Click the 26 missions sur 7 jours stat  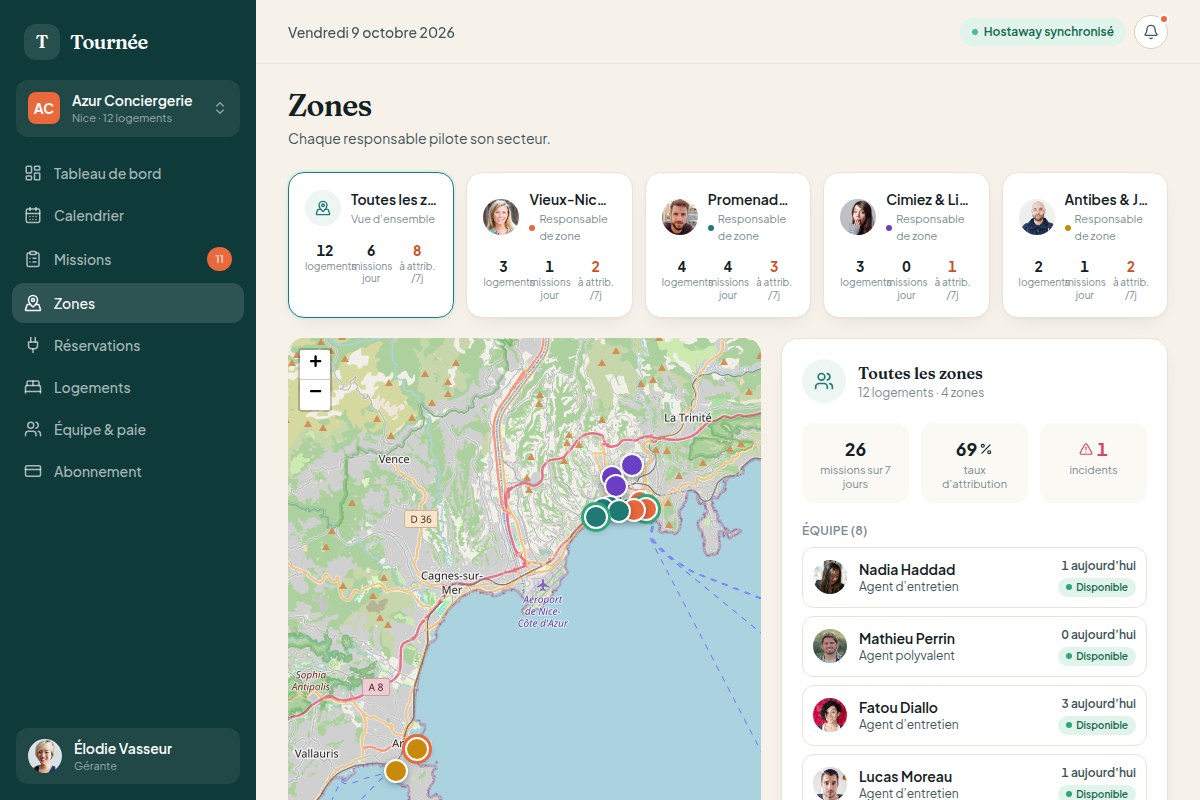(x=855, y=463)
